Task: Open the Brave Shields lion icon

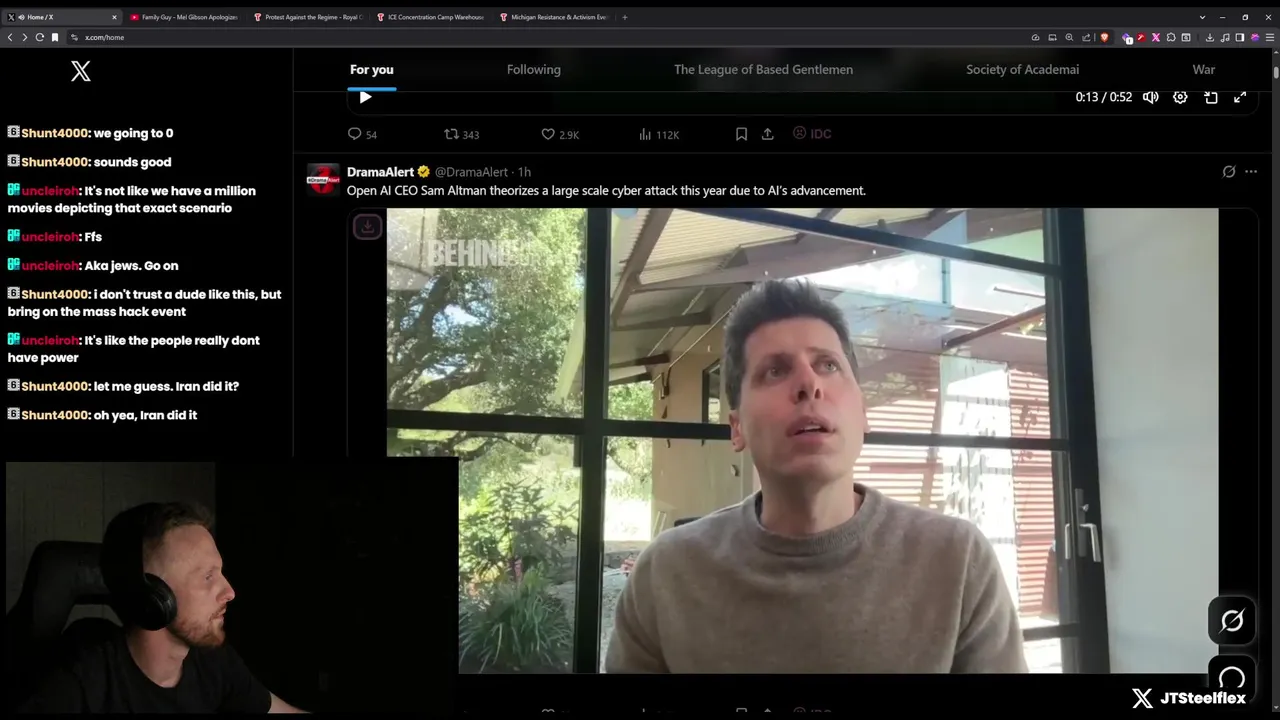Action: (x=1104, y=37)
